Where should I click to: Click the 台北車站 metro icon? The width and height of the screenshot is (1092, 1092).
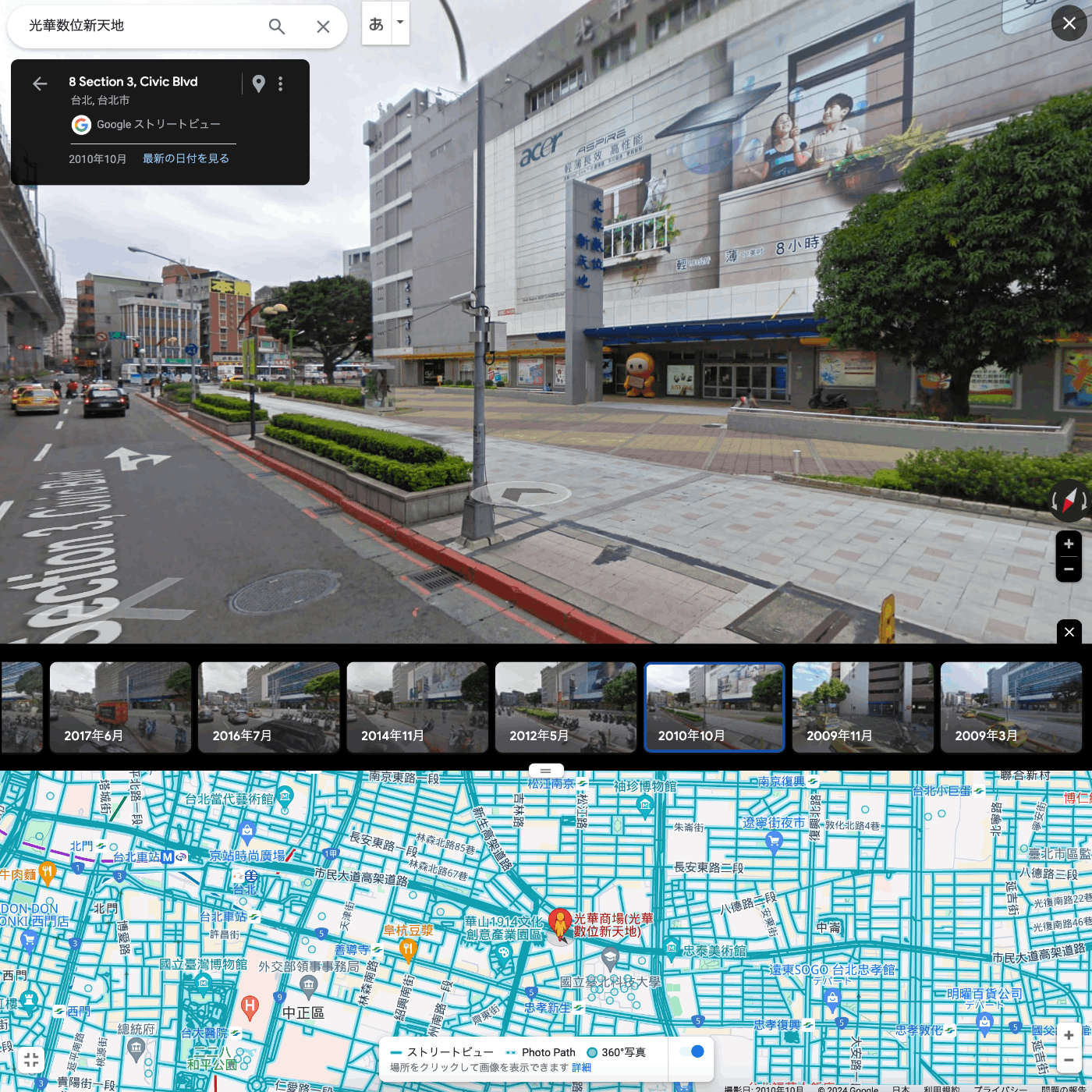point(168,856)
